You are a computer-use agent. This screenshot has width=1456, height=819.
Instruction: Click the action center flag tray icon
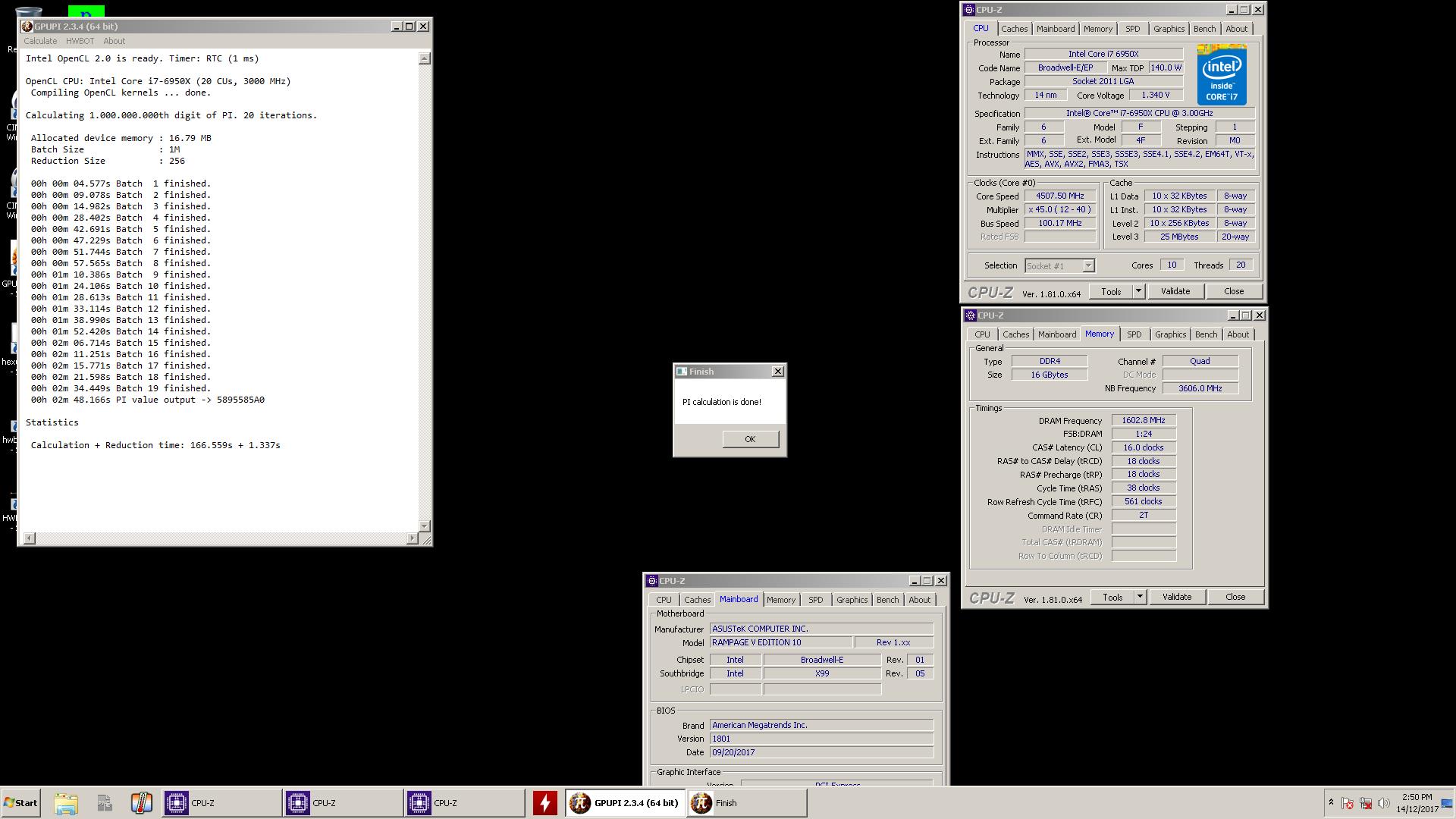1348,803
